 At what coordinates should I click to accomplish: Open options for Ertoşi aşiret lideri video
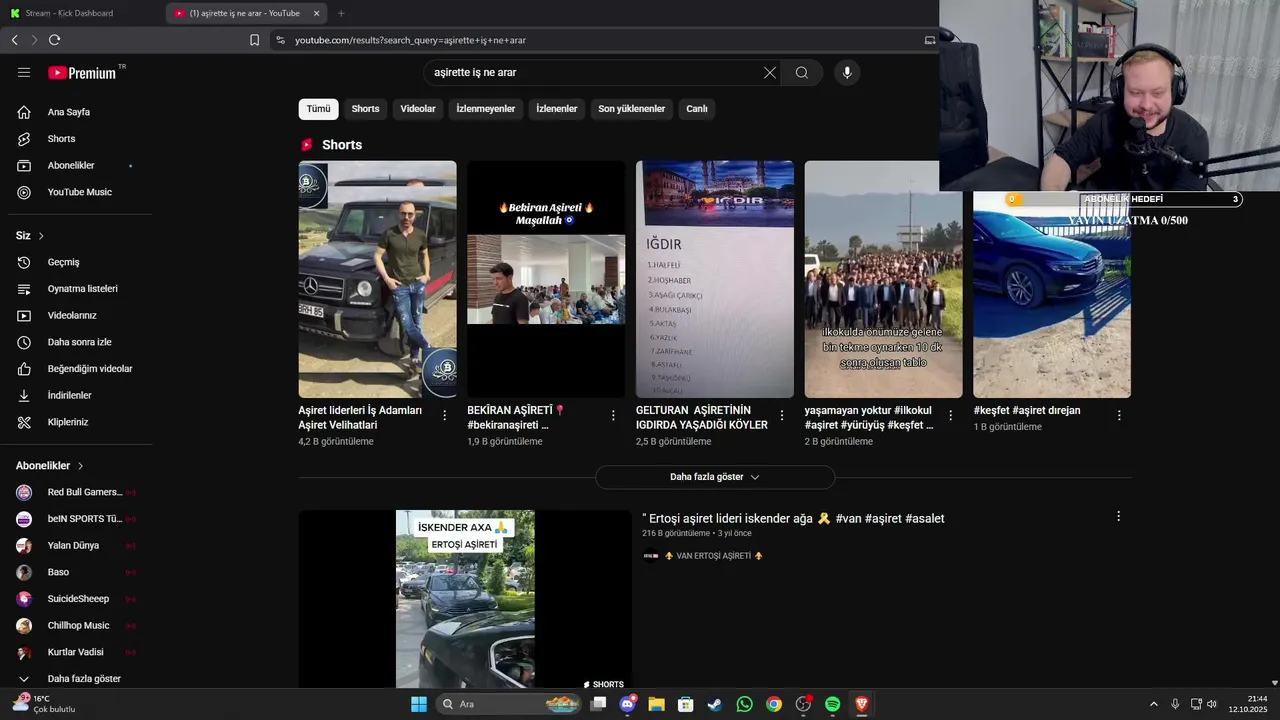coord(1119,516)
